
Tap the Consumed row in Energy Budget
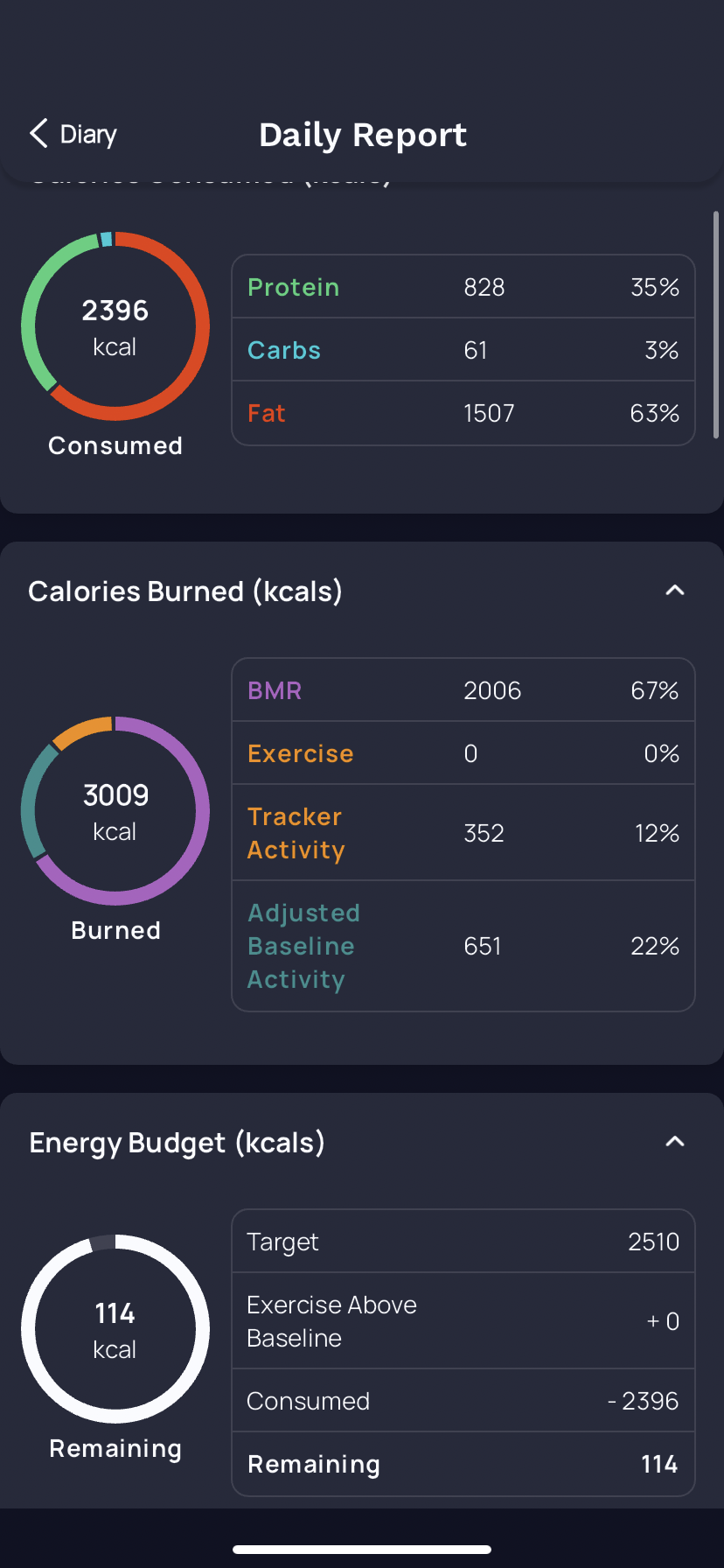(x=463, y=1401)
